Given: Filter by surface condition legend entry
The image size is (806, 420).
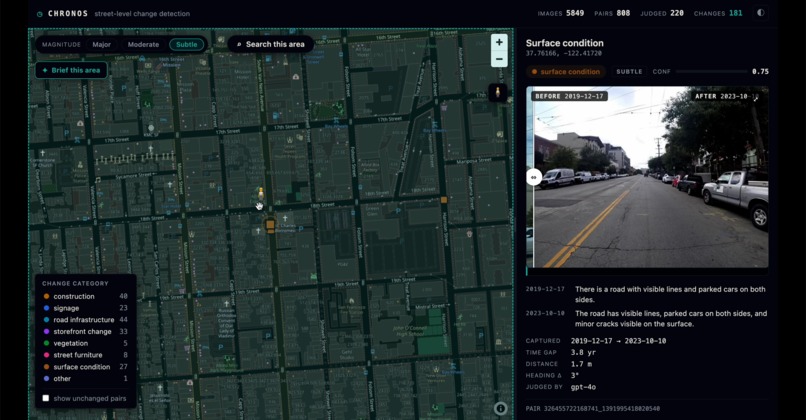Looking at the screenshot, I should (x=85, y=367).
